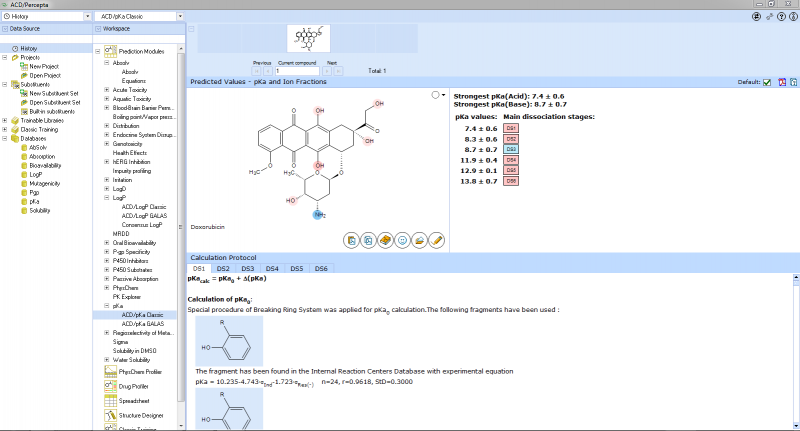Click the Current compound number field
Image resolution: width=800 pixels, height=431 pixels.
297,71
